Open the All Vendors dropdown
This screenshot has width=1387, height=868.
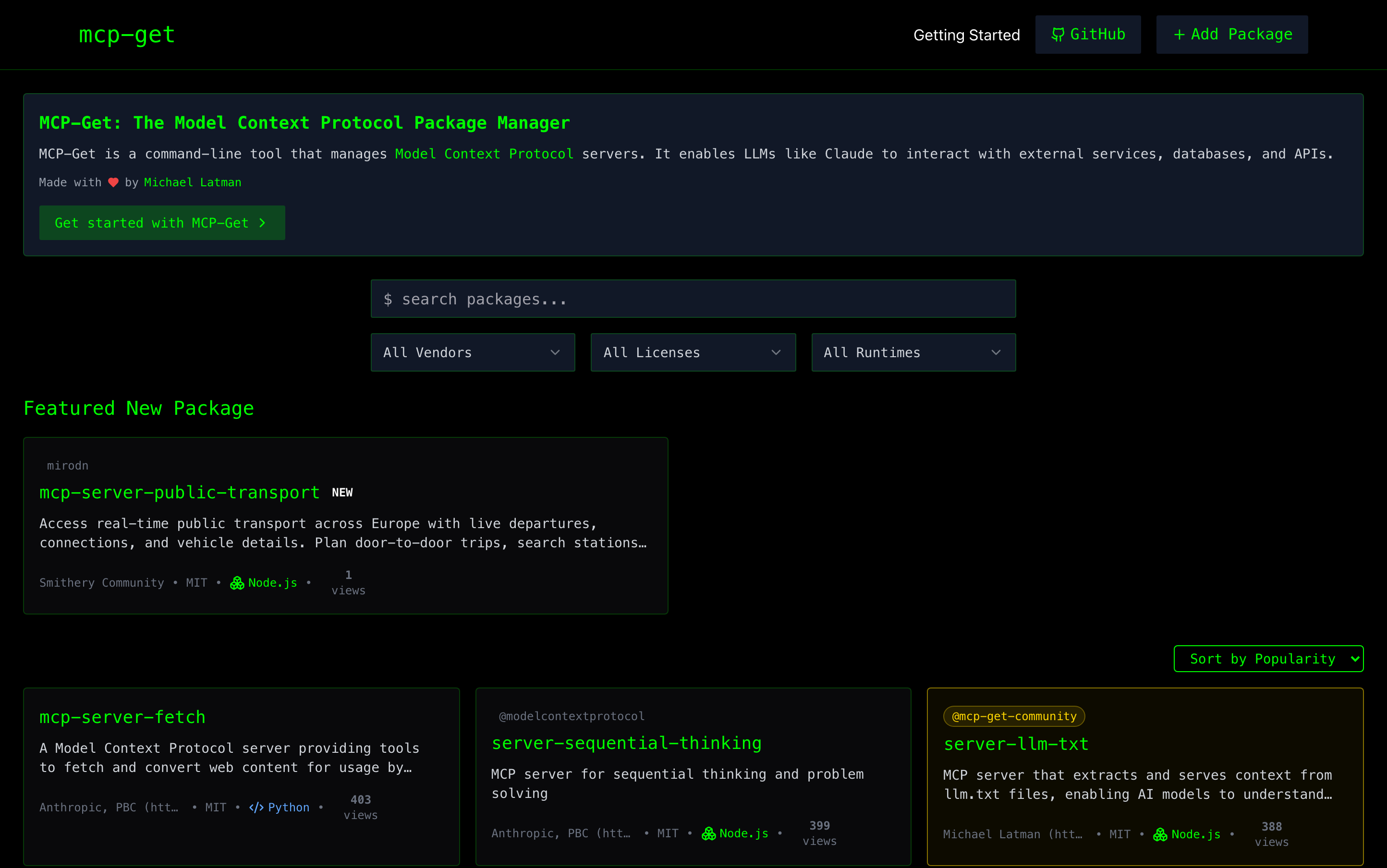pyautogui.click(x=472, y=352)
